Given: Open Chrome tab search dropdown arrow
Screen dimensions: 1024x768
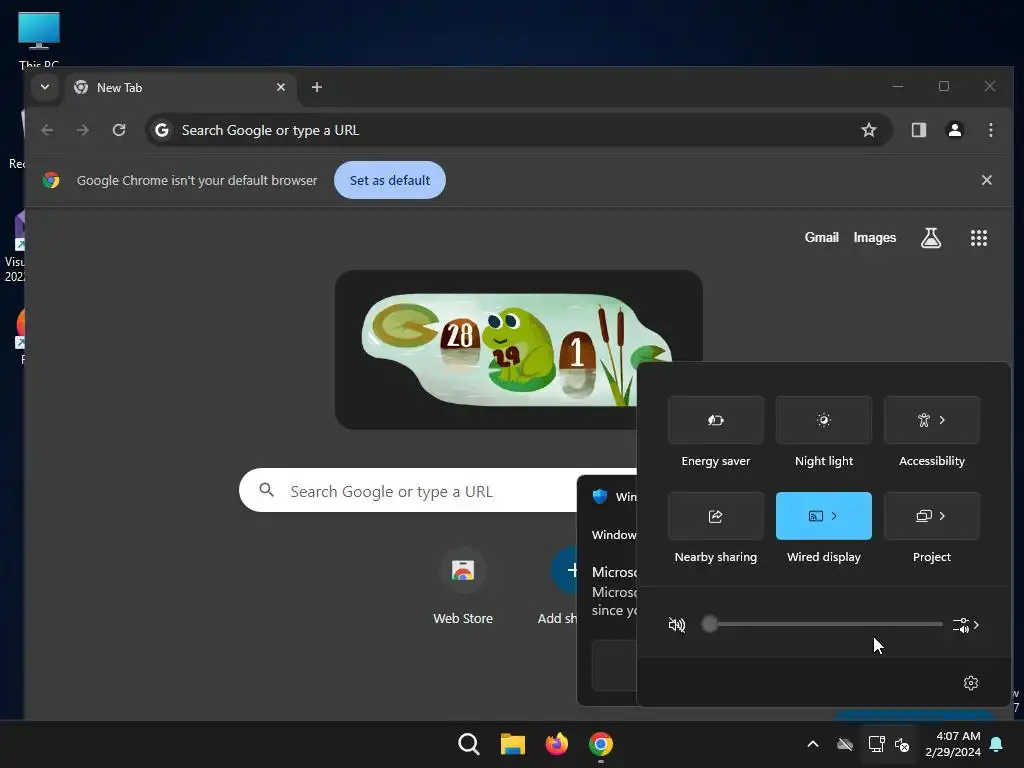Looking at the screenshot, I should click(44, 87).
